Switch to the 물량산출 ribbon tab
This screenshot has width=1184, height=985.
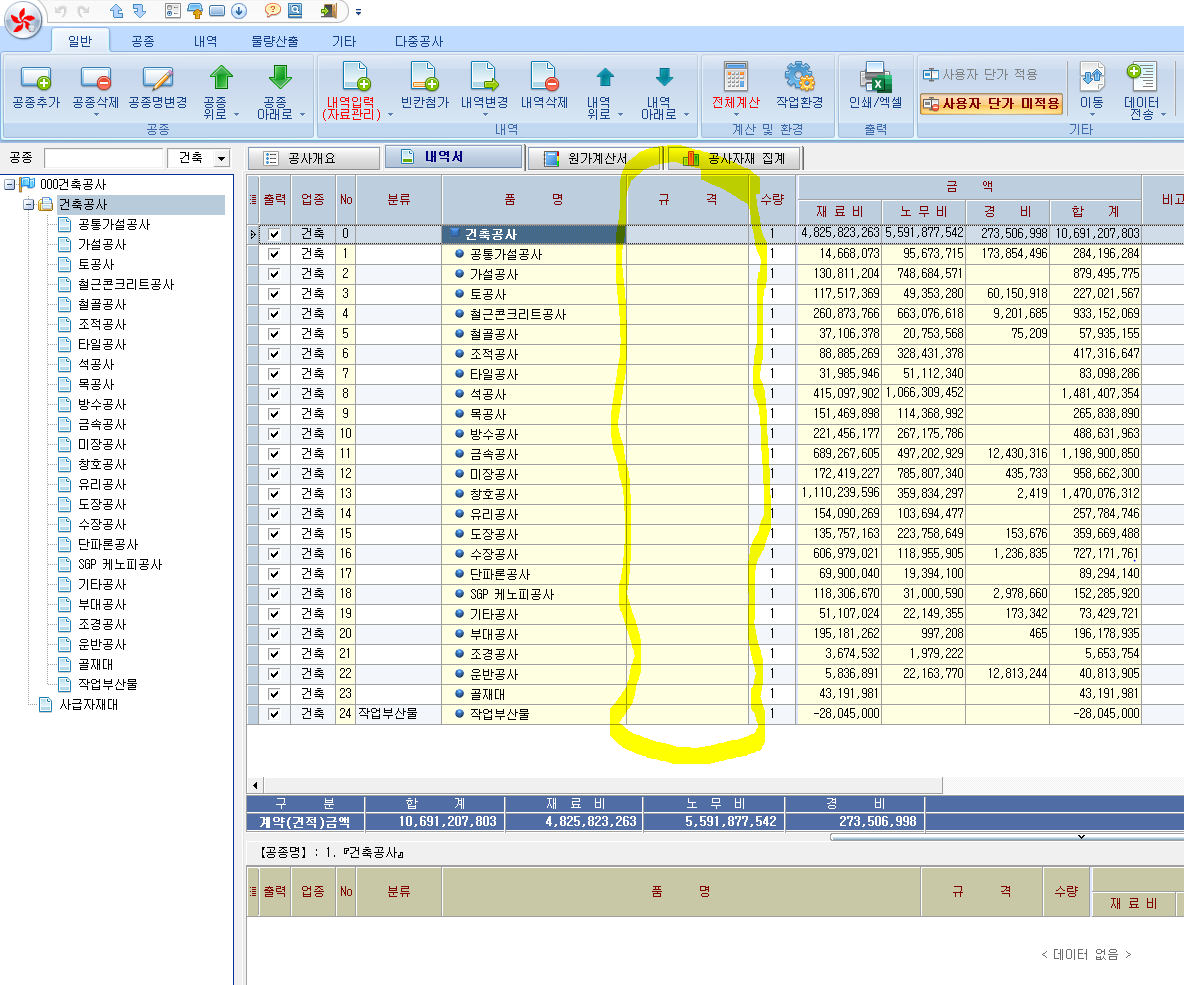pos(274,41)
